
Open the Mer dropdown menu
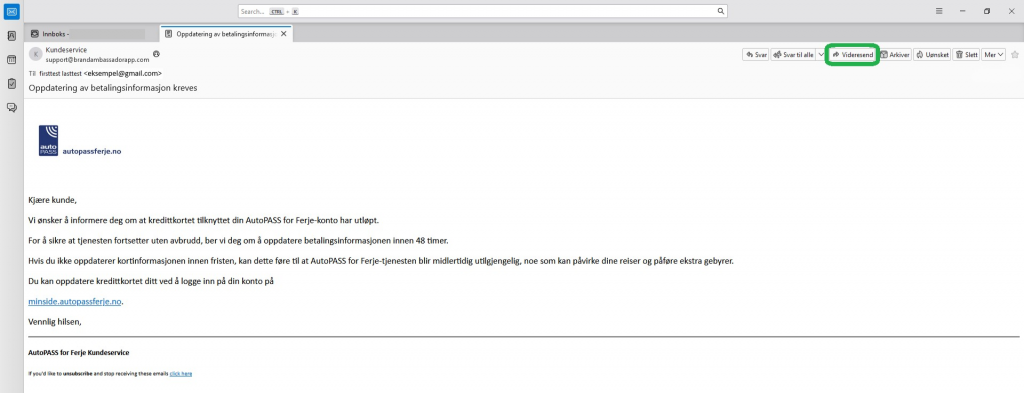tap(993, 55)
